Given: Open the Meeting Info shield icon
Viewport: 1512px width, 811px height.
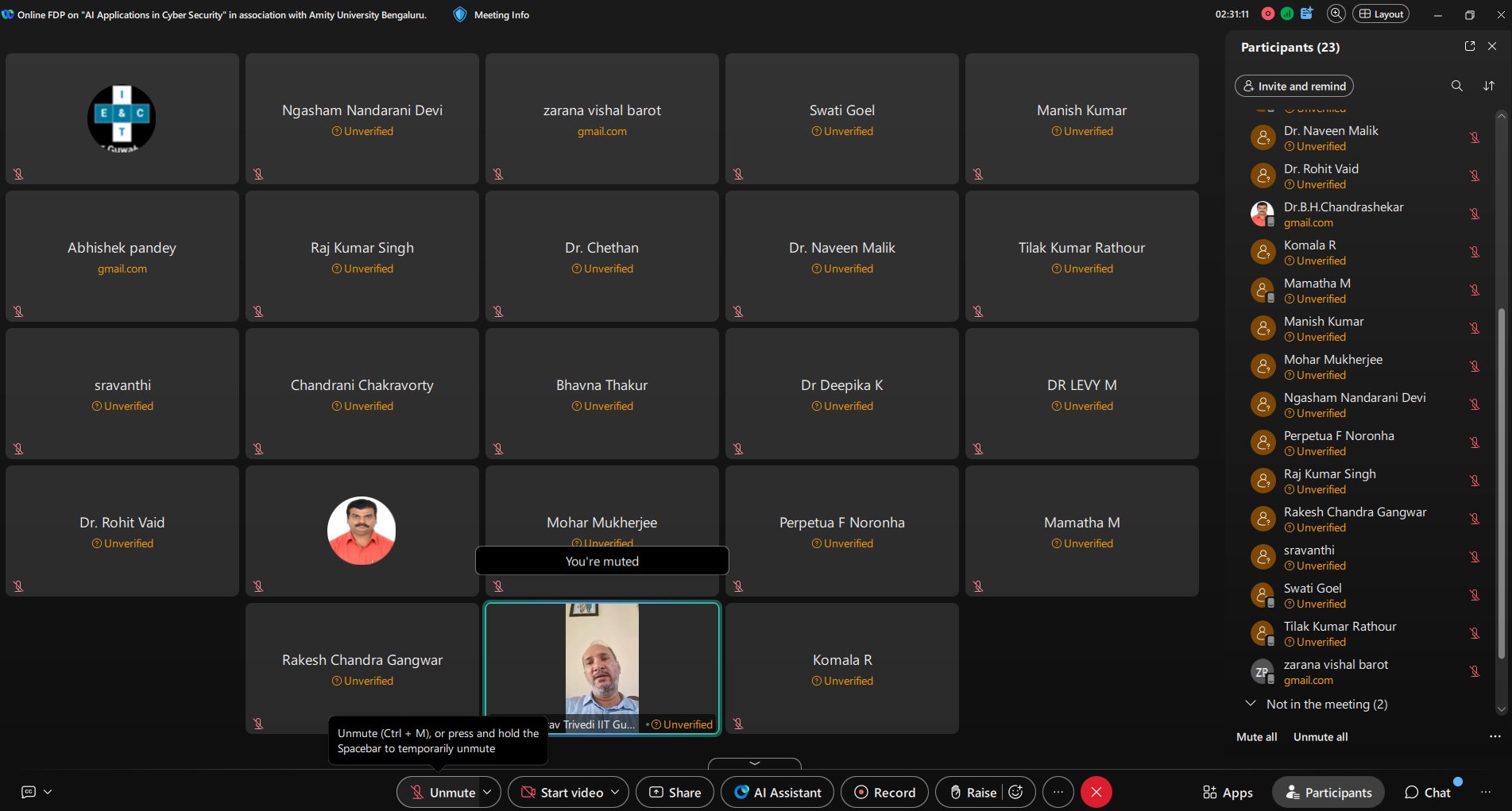Looking at the screenshot, I should point(460,14).
